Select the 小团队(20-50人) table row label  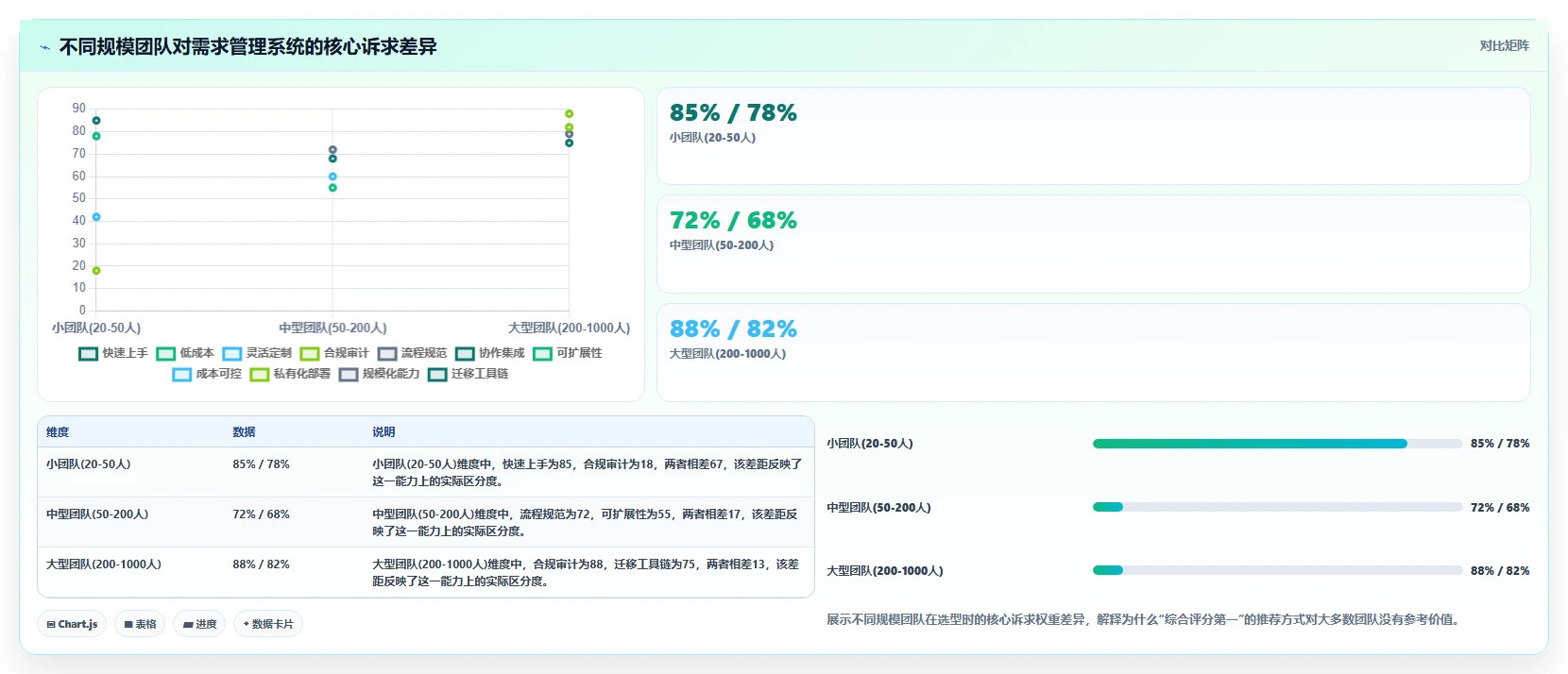pos(89,464)
